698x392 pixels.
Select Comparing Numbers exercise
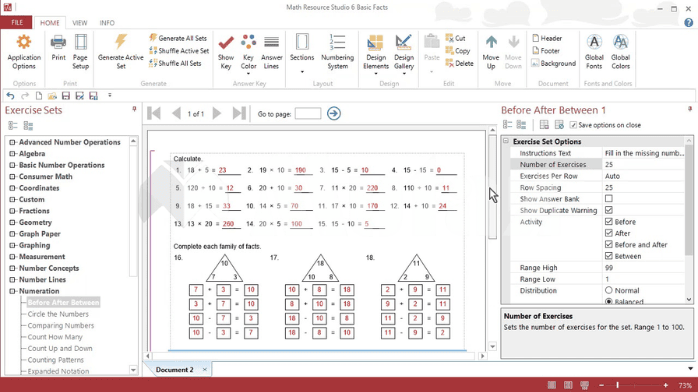pyautogui.click(x=61, y=326)
